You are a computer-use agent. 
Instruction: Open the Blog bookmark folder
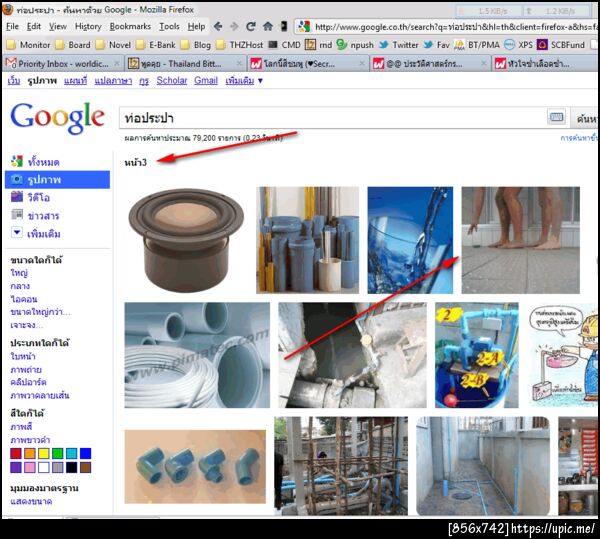(x=196, y=45)
